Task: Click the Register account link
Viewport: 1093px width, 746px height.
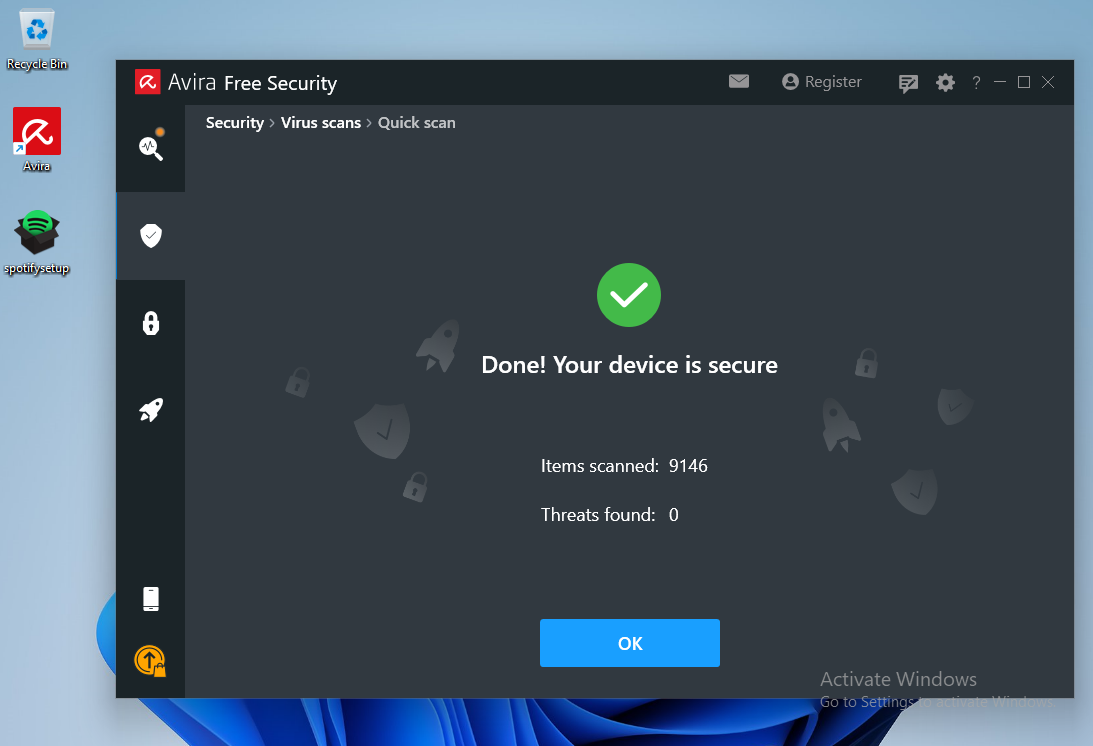Action: pos(821,82)
